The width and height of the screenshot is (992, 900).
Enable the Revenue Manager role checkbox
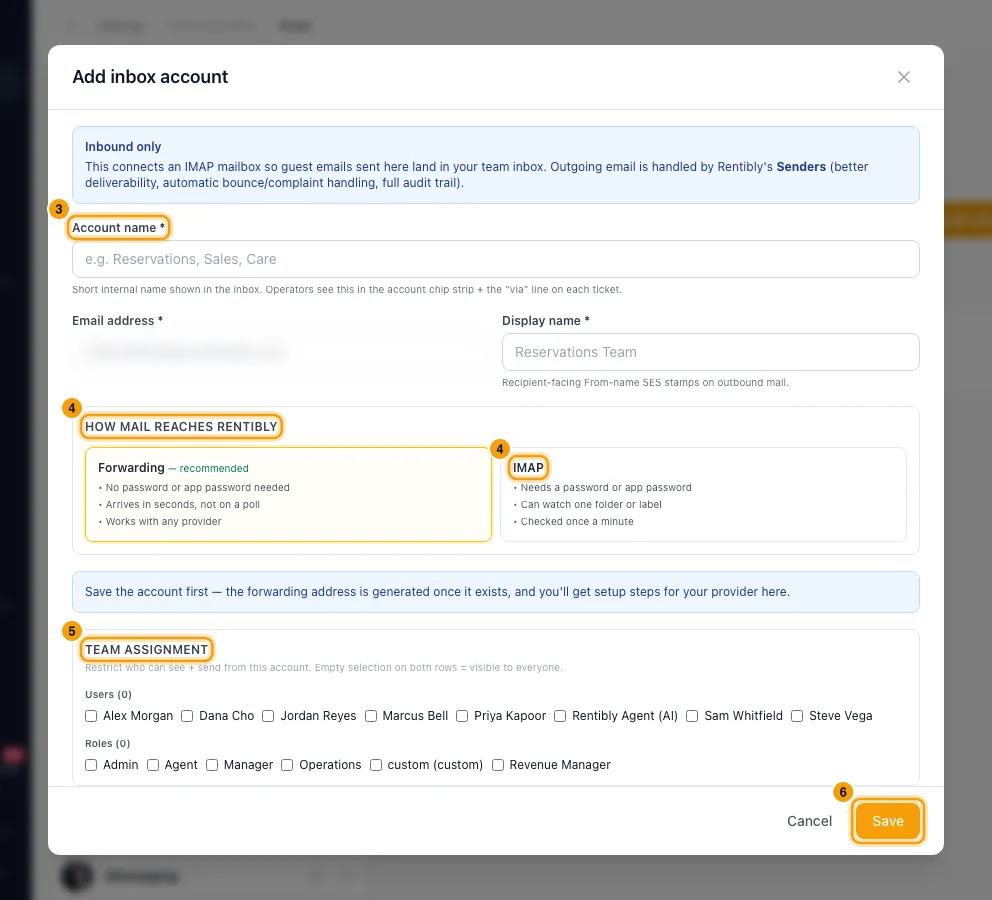pyautogui.click(x=498, y=765)
